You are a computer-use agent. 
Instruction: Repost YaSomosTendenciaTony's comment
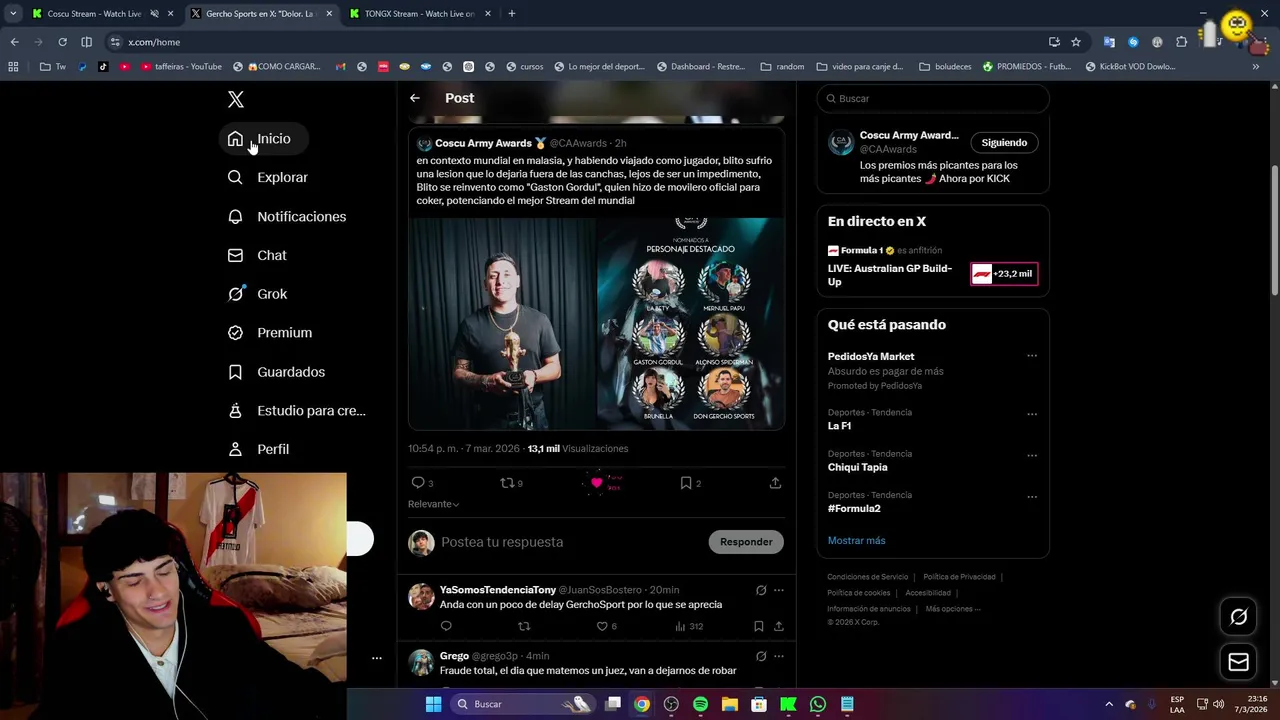pos(524,626)
